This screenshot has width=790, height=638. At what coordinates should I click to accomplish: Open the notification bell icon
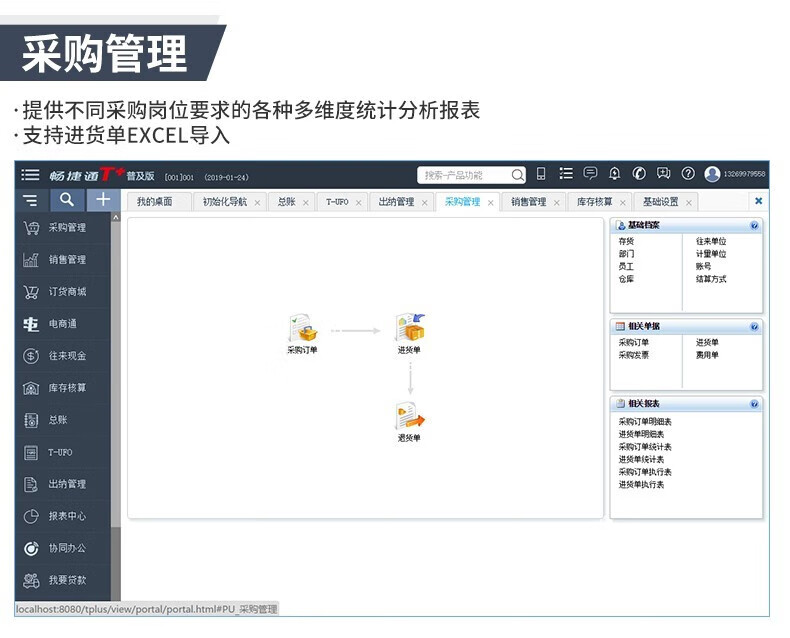click(614, 174)
